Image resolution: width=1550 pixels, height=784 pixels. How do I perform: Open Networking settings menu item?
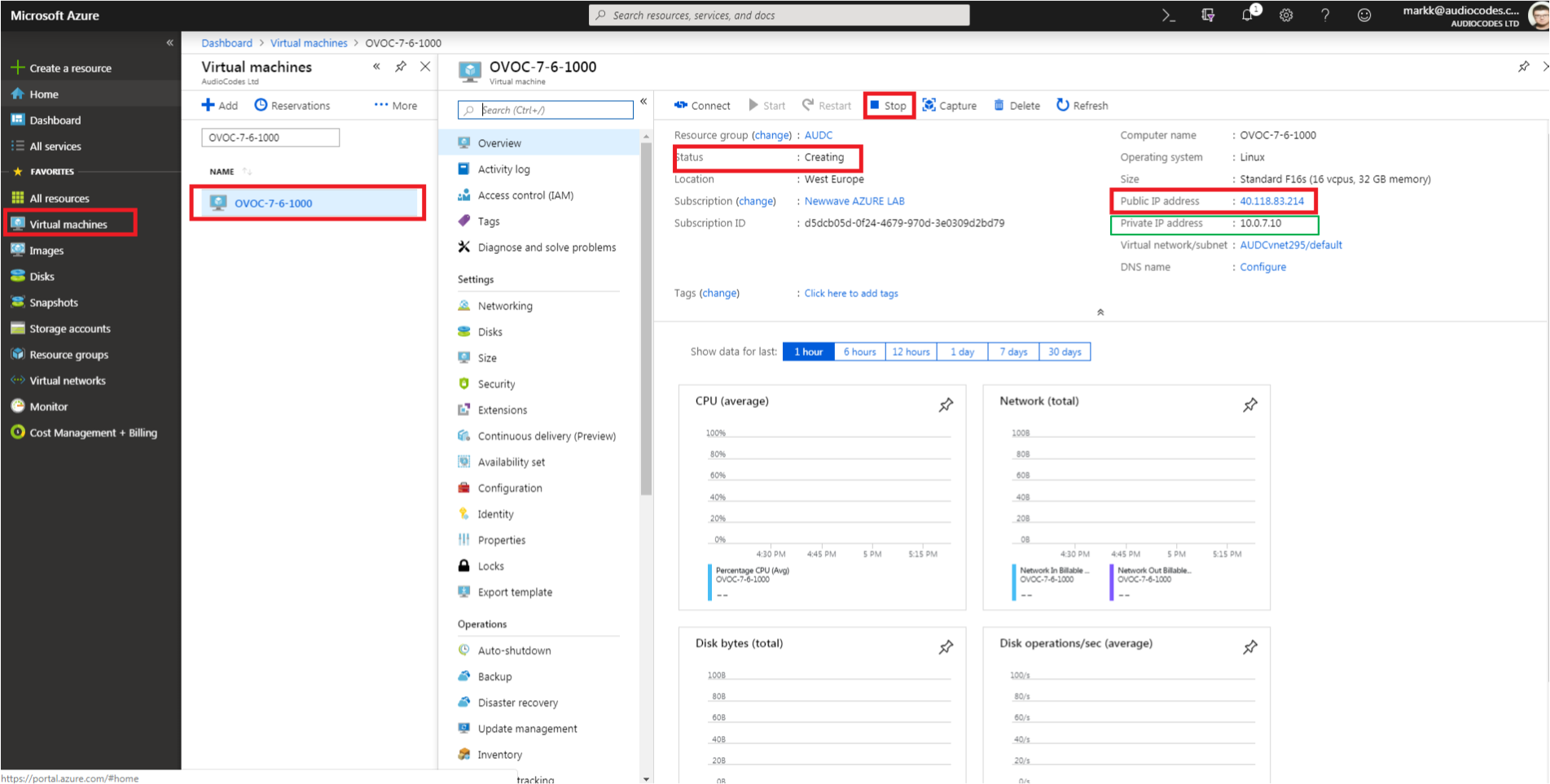[x=505, y=306]
